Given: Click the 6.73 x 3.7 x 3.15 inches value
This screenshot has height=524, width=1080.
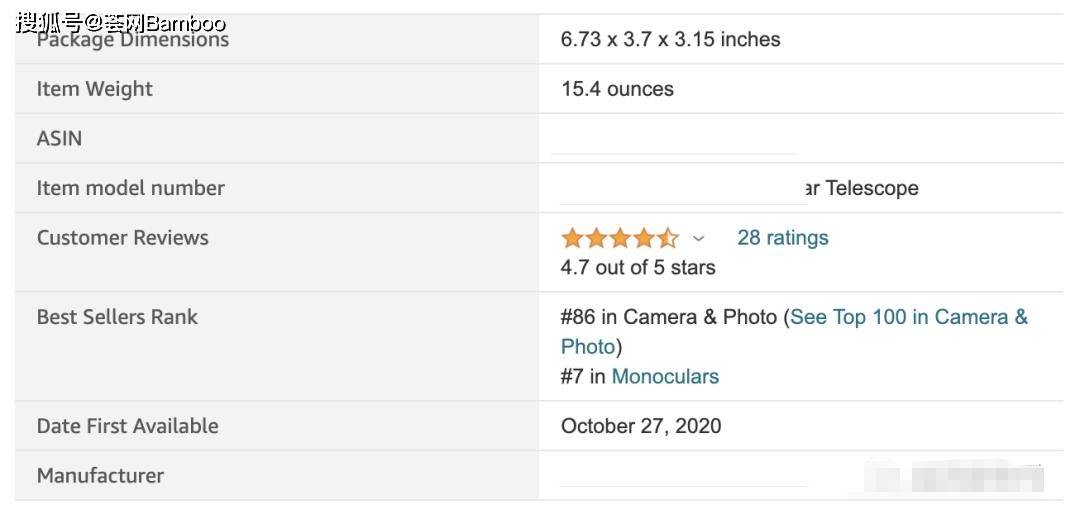Looking at the screenshot, I should 670,39.
